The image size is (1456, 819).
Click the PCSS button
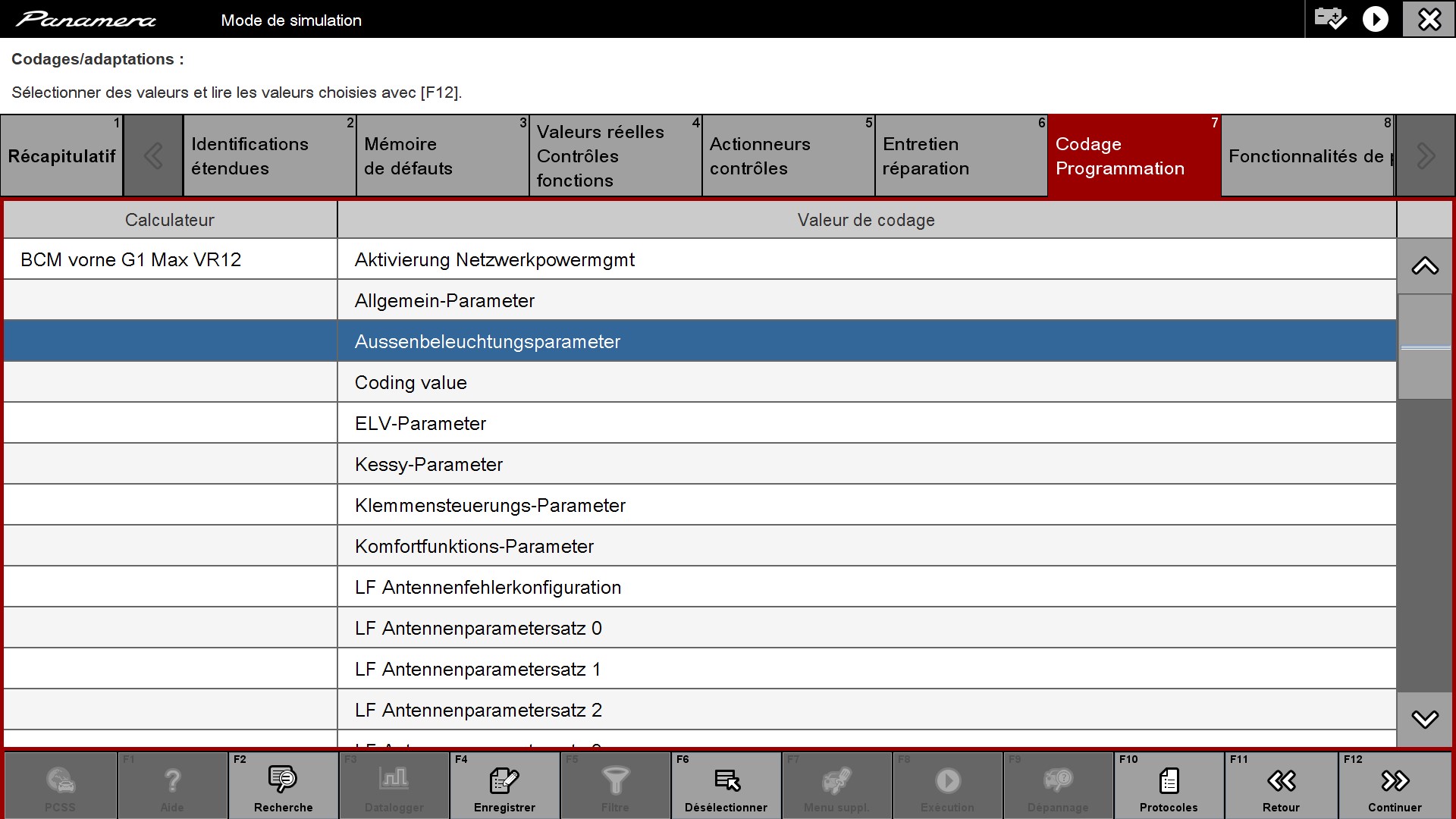coord(61,785)
